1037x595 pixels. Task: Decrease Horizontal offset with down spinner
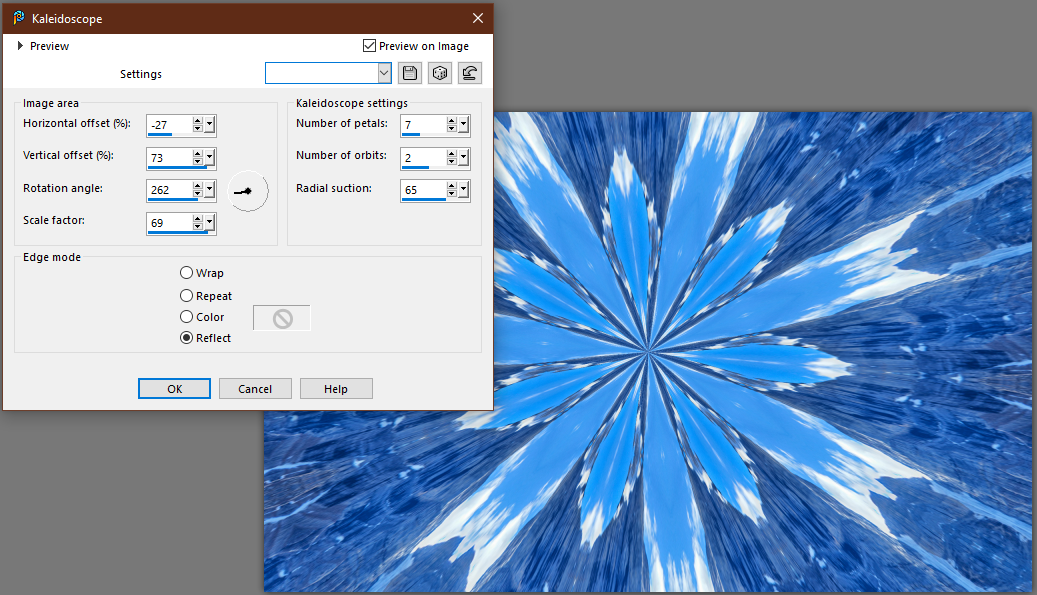(x=198, y=128)
